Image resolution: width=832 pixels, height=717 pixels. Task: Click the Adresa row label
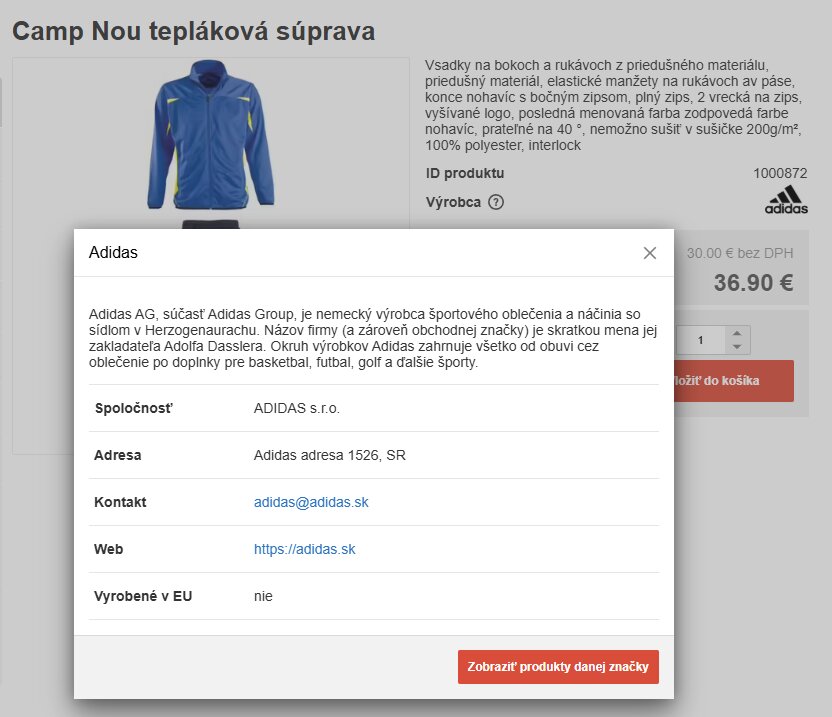tap(118, 455)
